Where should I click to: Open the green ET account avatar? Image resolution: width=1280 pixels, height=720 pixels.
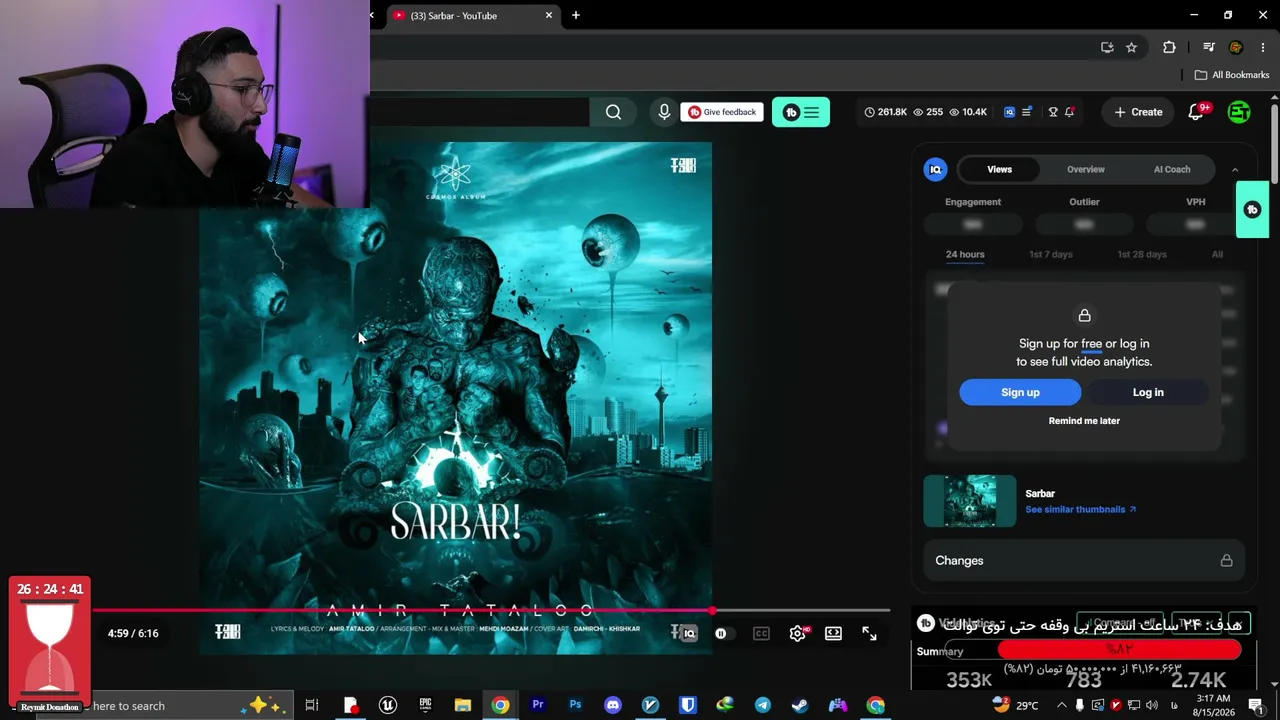(1239, 112)
